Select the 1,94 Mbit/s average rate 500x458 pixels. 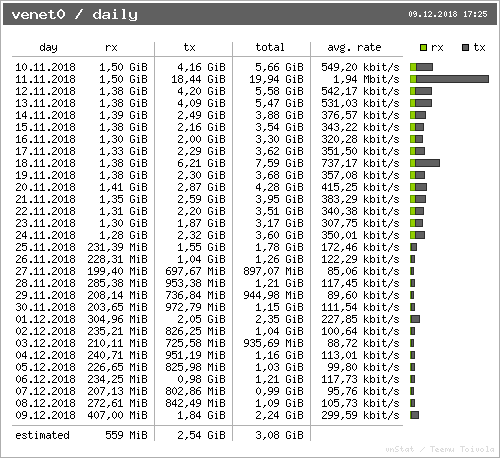click(x=366, y=79)
